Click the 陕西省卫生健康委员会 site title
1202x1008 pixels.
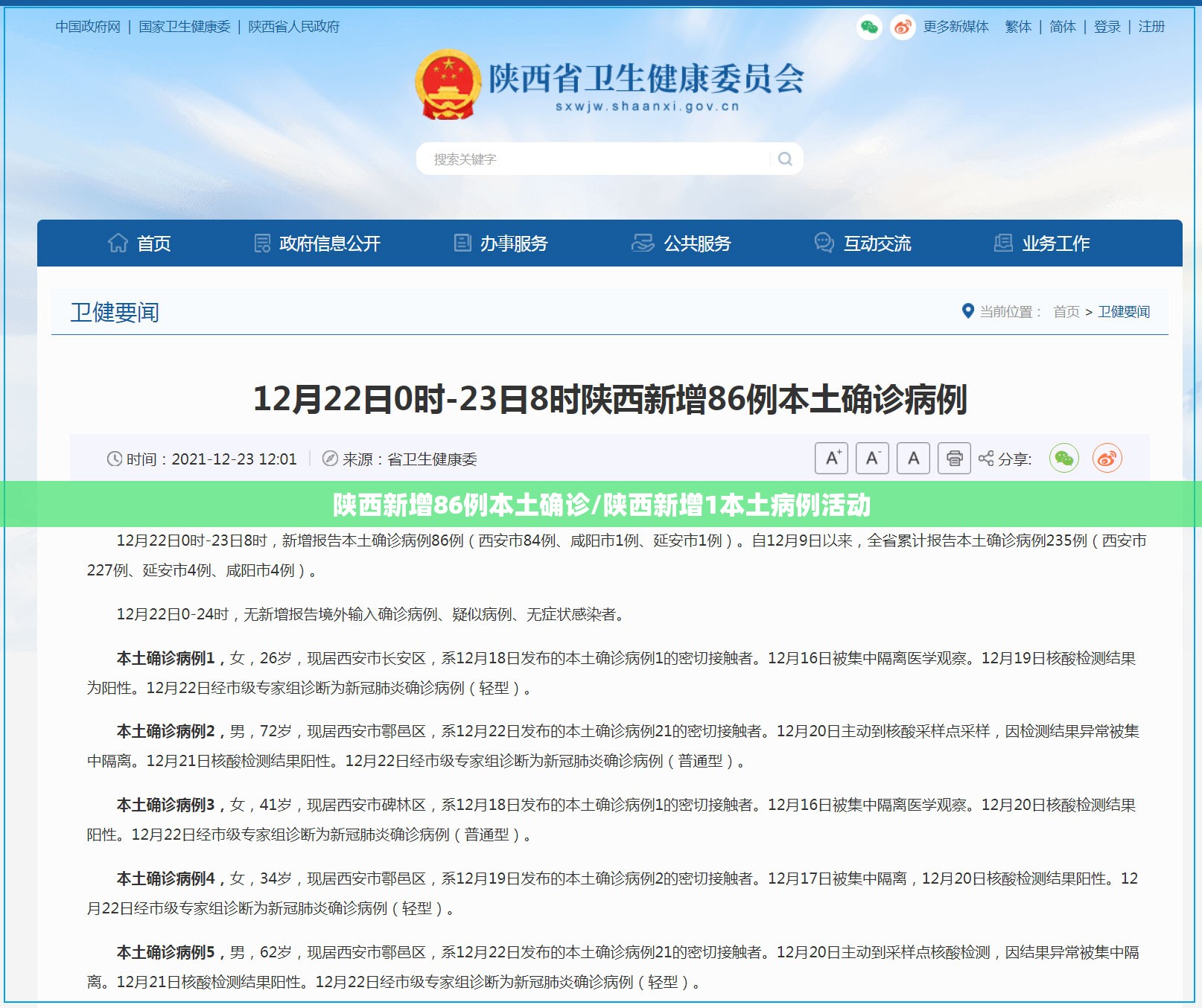coord(646,78)
